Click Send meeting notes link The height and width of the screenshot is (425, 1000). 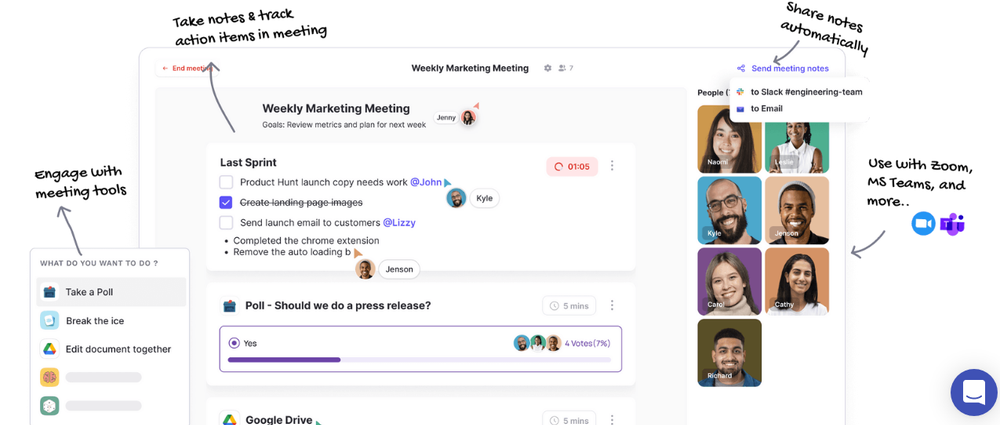pos(790,68)
